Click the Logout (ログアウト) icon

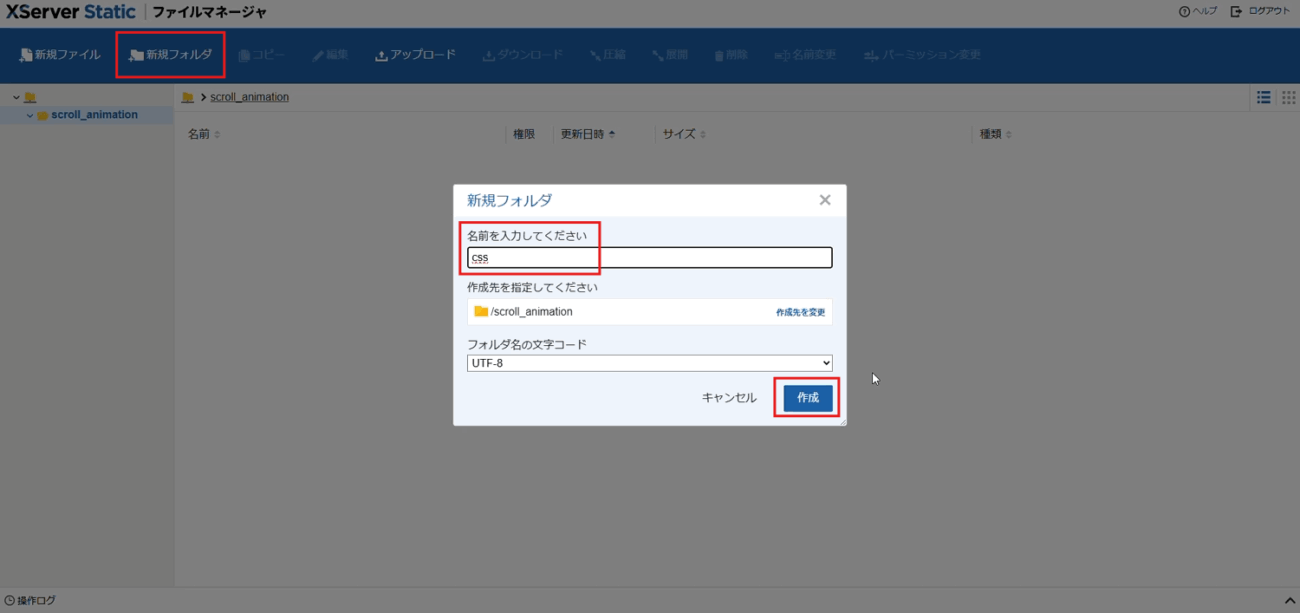[x=1237, y=11]
